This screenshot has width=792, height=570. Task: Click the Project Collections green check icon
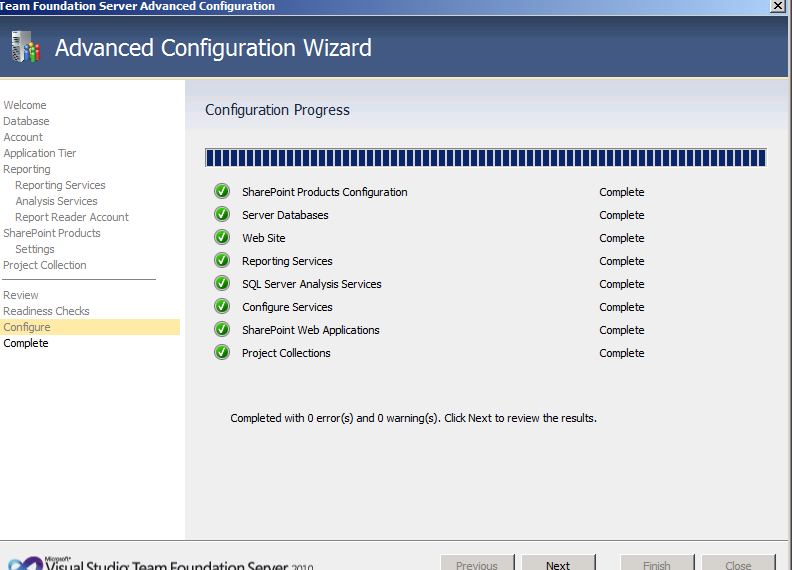tap(222, 353)
